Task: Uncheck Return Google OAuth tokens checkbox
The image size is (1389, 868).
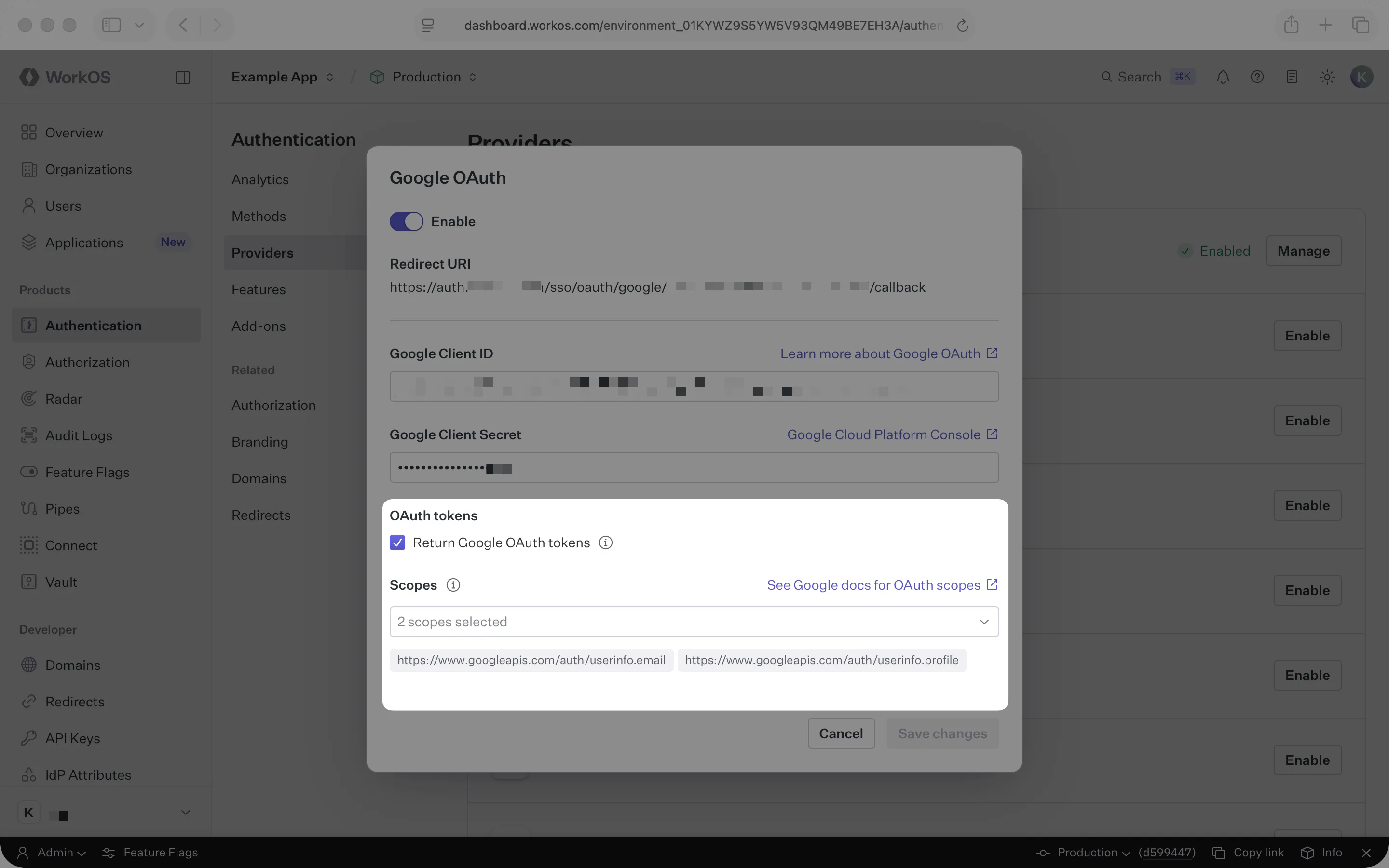Action: point(397,542)
